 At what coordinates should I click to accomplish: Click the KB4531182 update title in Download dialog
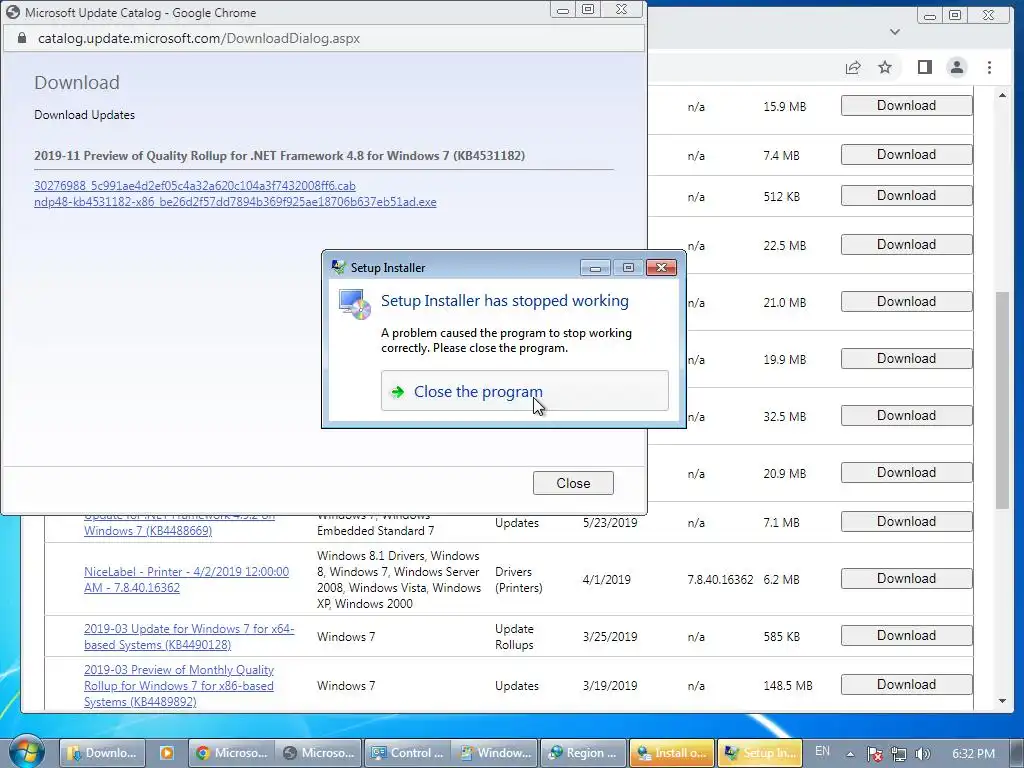pyautogui.click(x=280, y=155)
